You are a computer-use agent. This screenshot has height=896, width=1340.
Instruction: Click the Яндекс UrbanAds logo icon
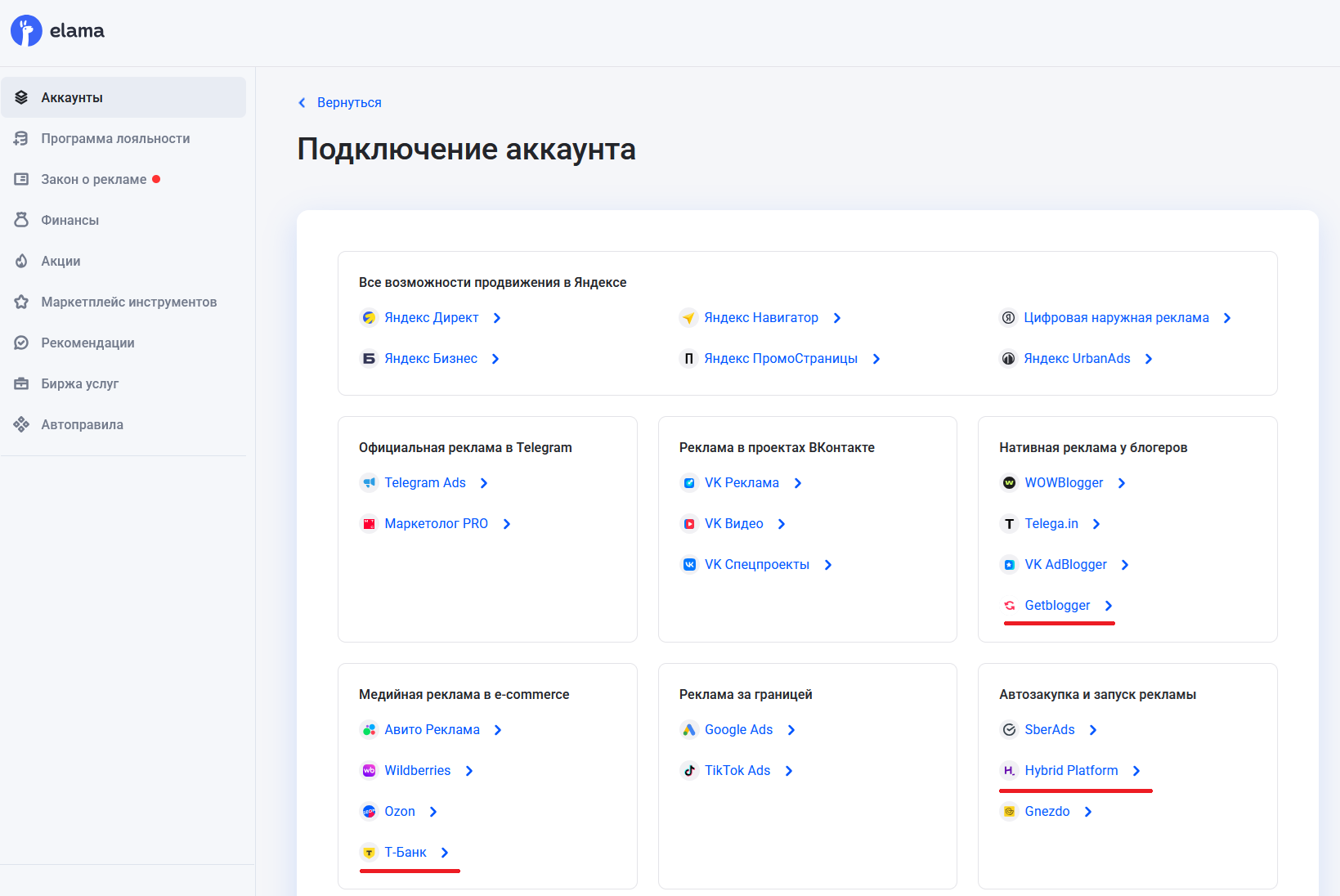1009,359
